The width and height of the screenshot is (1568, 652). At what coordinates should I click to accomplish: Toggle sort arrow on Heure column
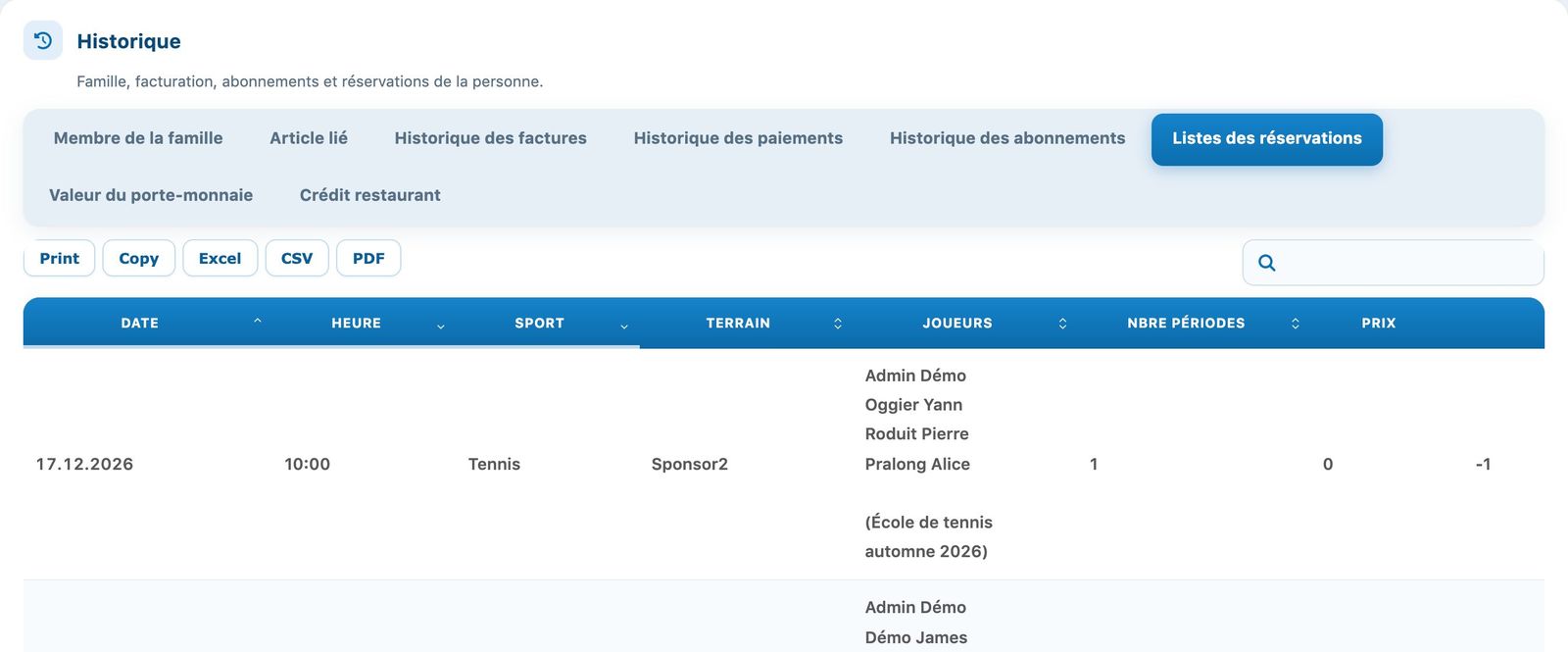(441, 324)
